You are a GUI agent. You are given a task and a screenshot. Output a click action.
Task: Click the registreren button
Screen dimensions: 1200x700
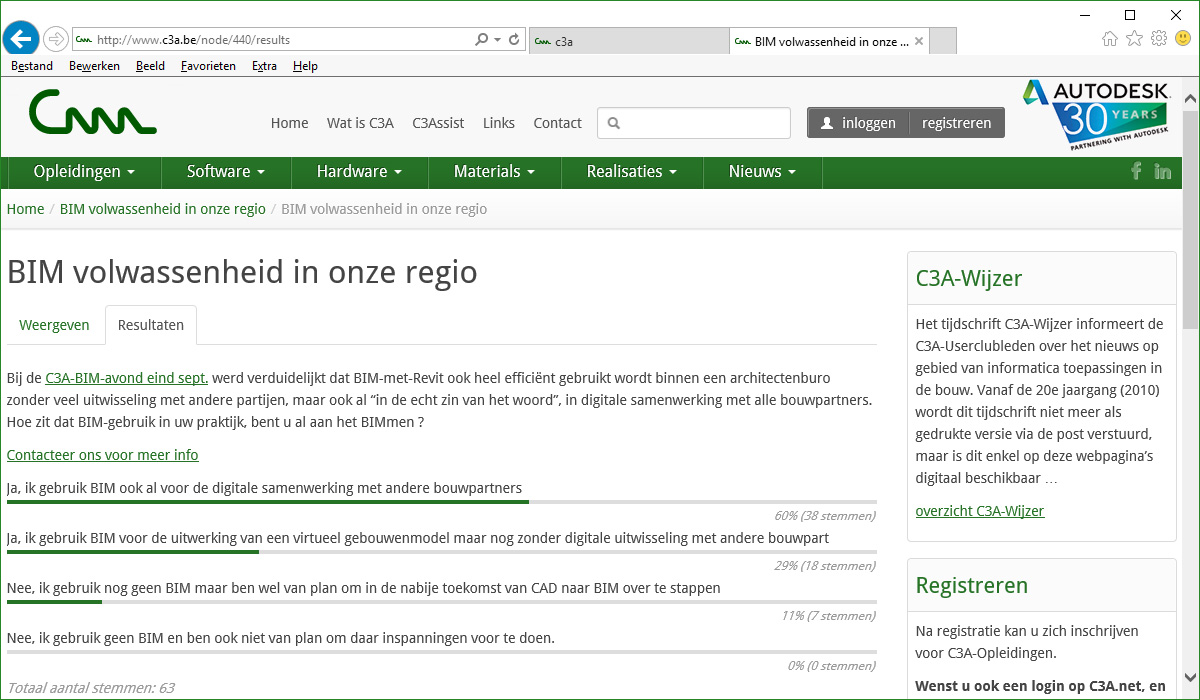point(957,123)
